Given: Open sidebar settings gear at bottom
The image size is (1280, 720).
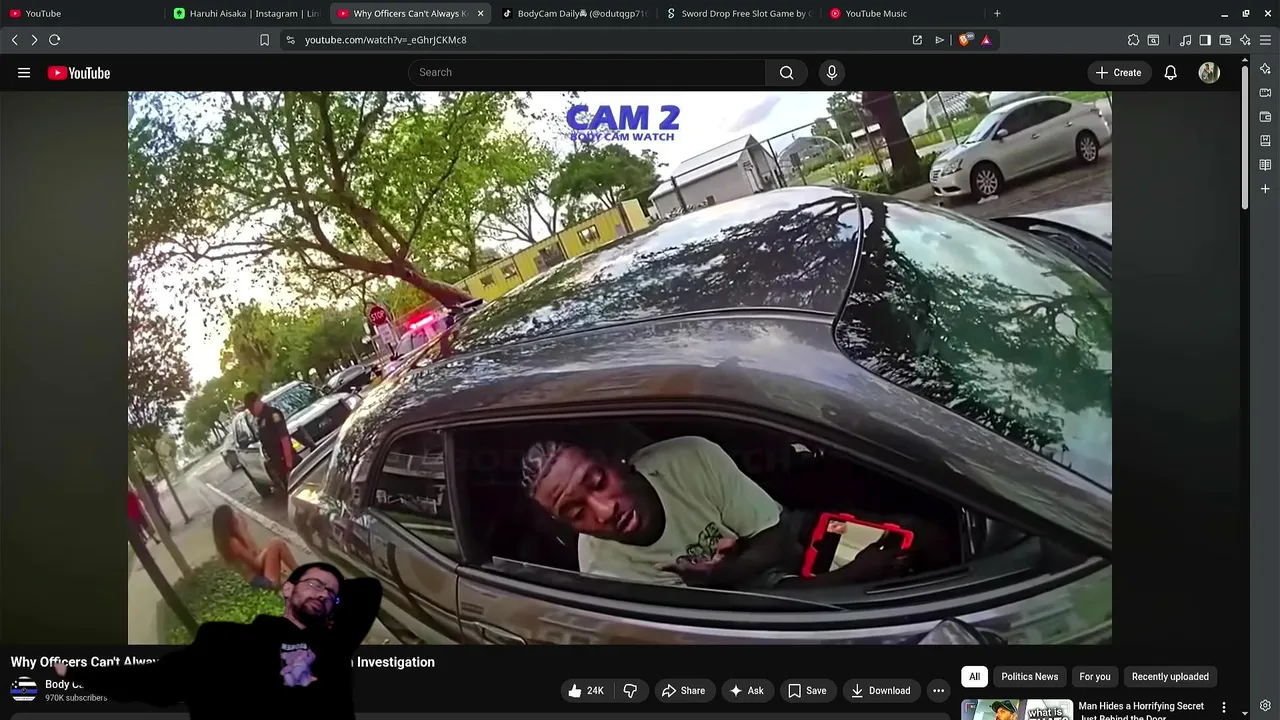Looking at the screenshot, I should (1265, 706).
